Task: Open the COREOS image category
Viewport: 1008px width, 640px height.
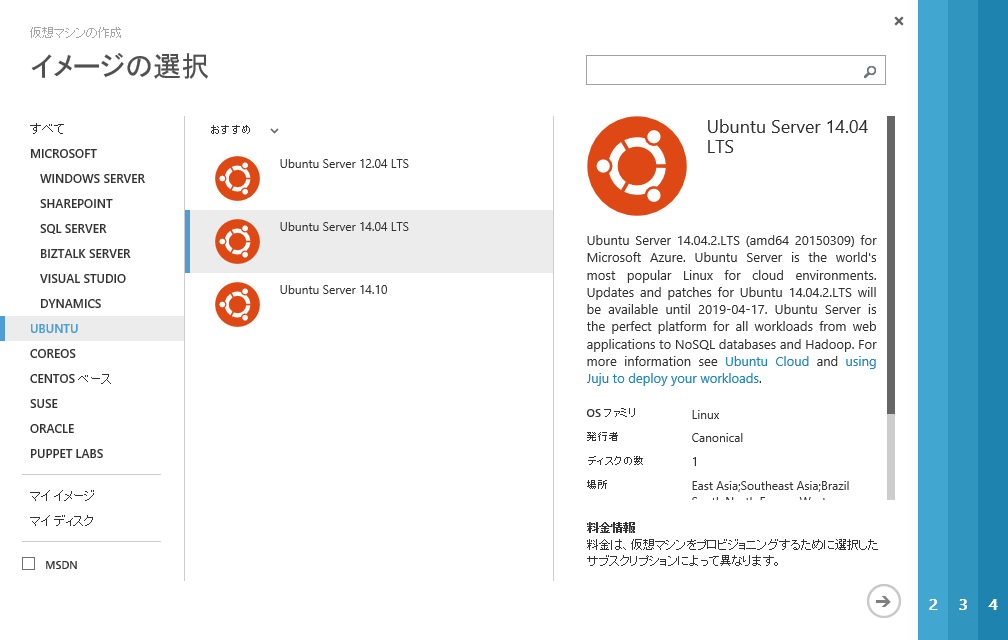Action: [x=53, y=354]
